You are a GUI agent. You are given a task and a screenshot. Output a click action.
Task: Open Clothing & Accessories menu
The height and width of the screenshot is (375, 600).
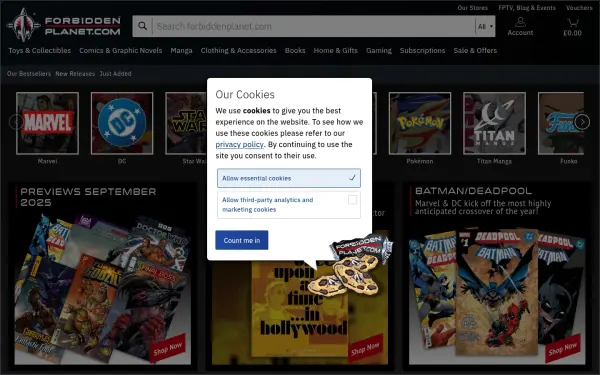tap(238, 51)
